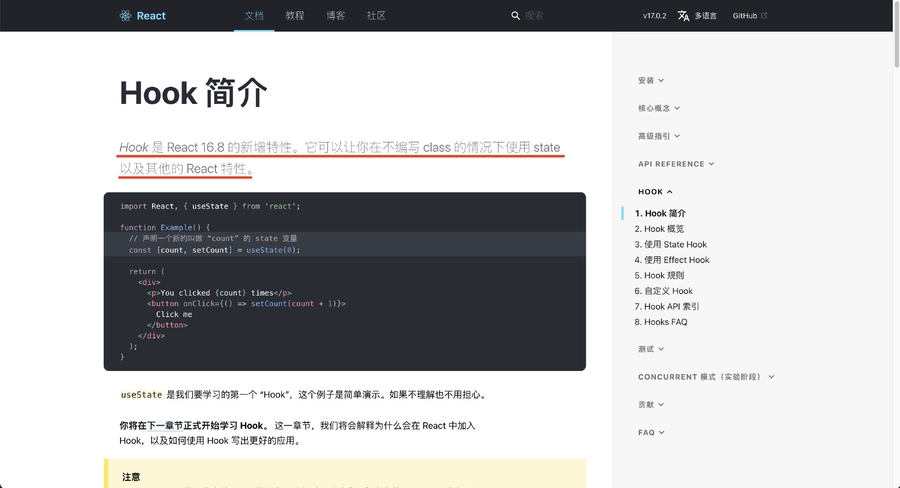Open the 教程 tab in navbar
Screen dimensions: 900x488
point(294,16)
